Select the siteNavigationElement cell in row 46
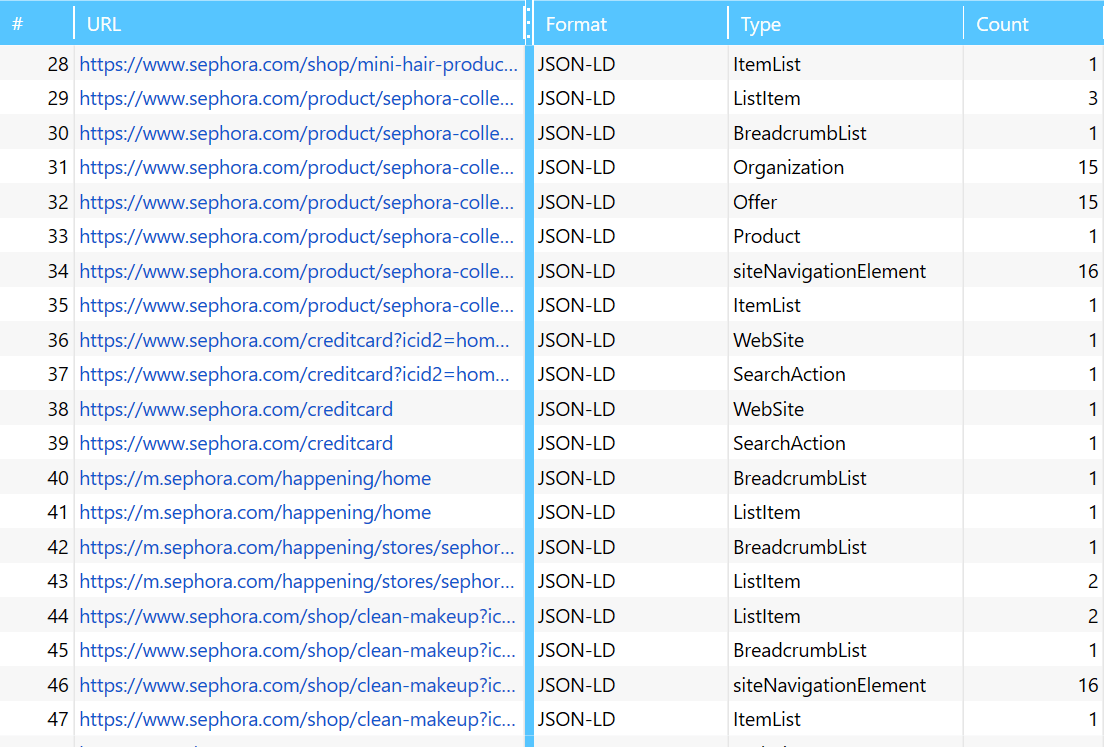The height and width of the screenshot is (747, 1105). (846, 686)
